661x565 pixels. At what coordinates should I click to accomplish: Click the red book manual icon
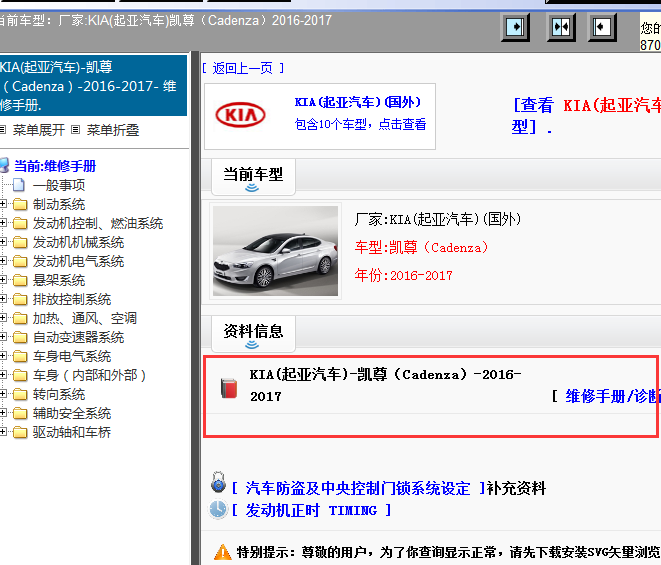coord(229,388)
